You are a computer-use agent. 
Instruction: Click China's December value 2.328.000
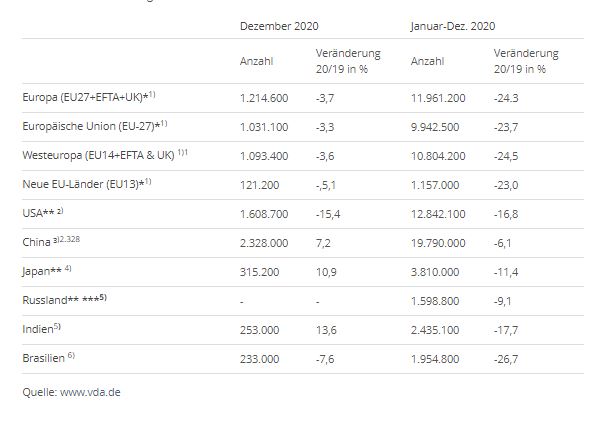[264, 243]
